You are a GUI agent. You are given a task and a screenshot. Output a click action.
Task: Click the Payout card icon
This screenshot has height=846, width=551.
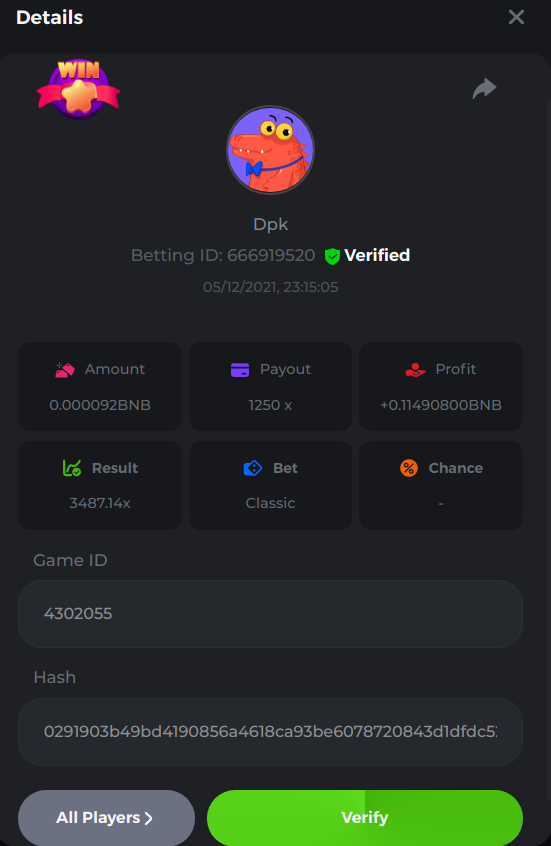[x=240, y=370]
